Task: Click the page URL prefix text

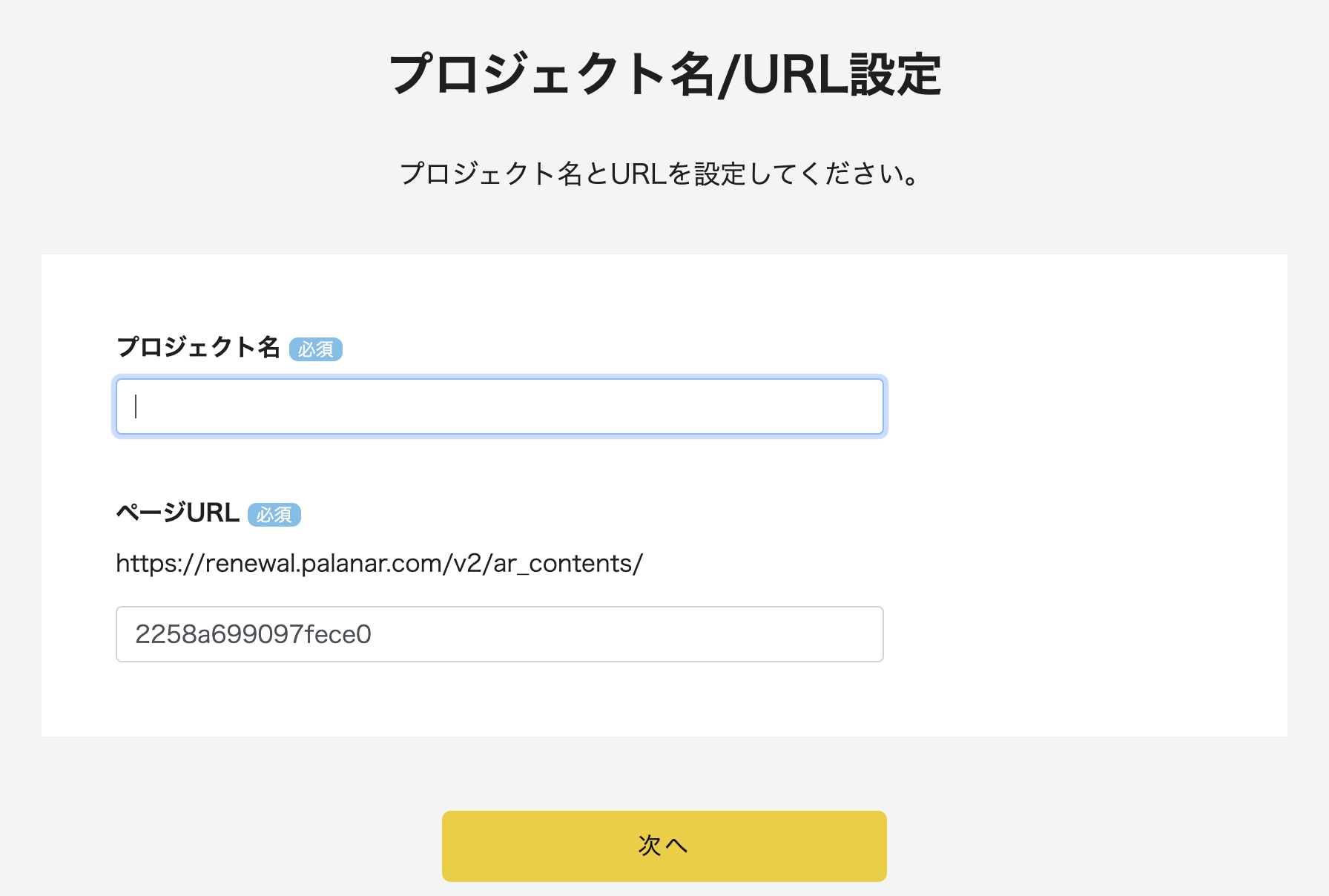Action: coord(378,564)
